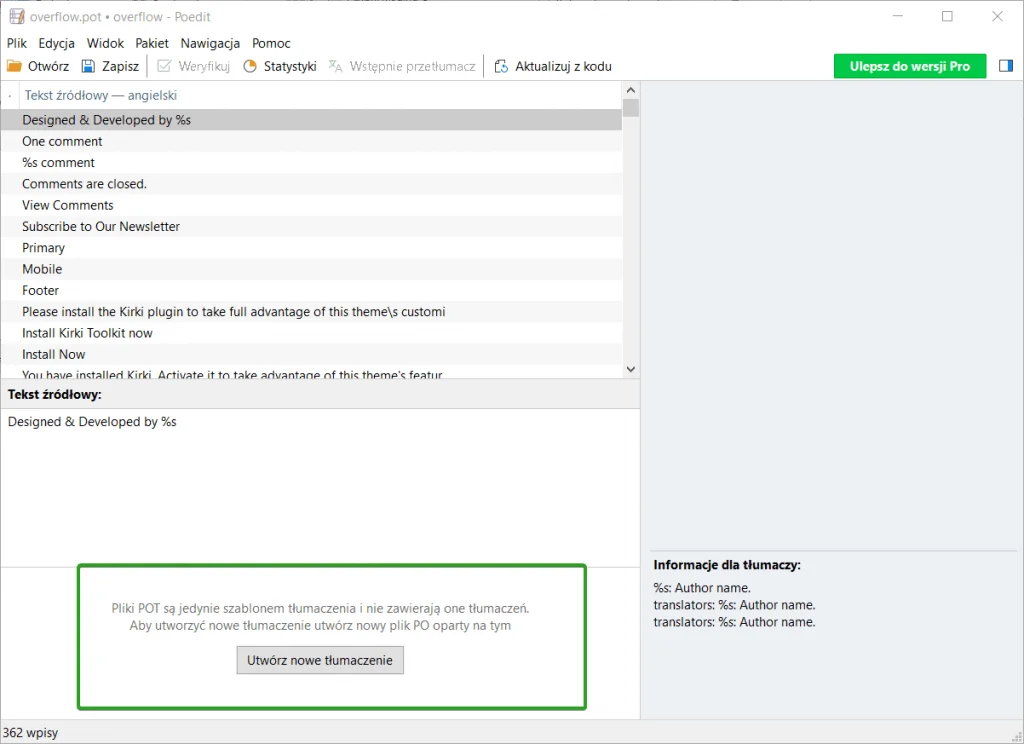Open the Plik menu
Screen dimensions: 1024x744
click(x=17, y=43)
